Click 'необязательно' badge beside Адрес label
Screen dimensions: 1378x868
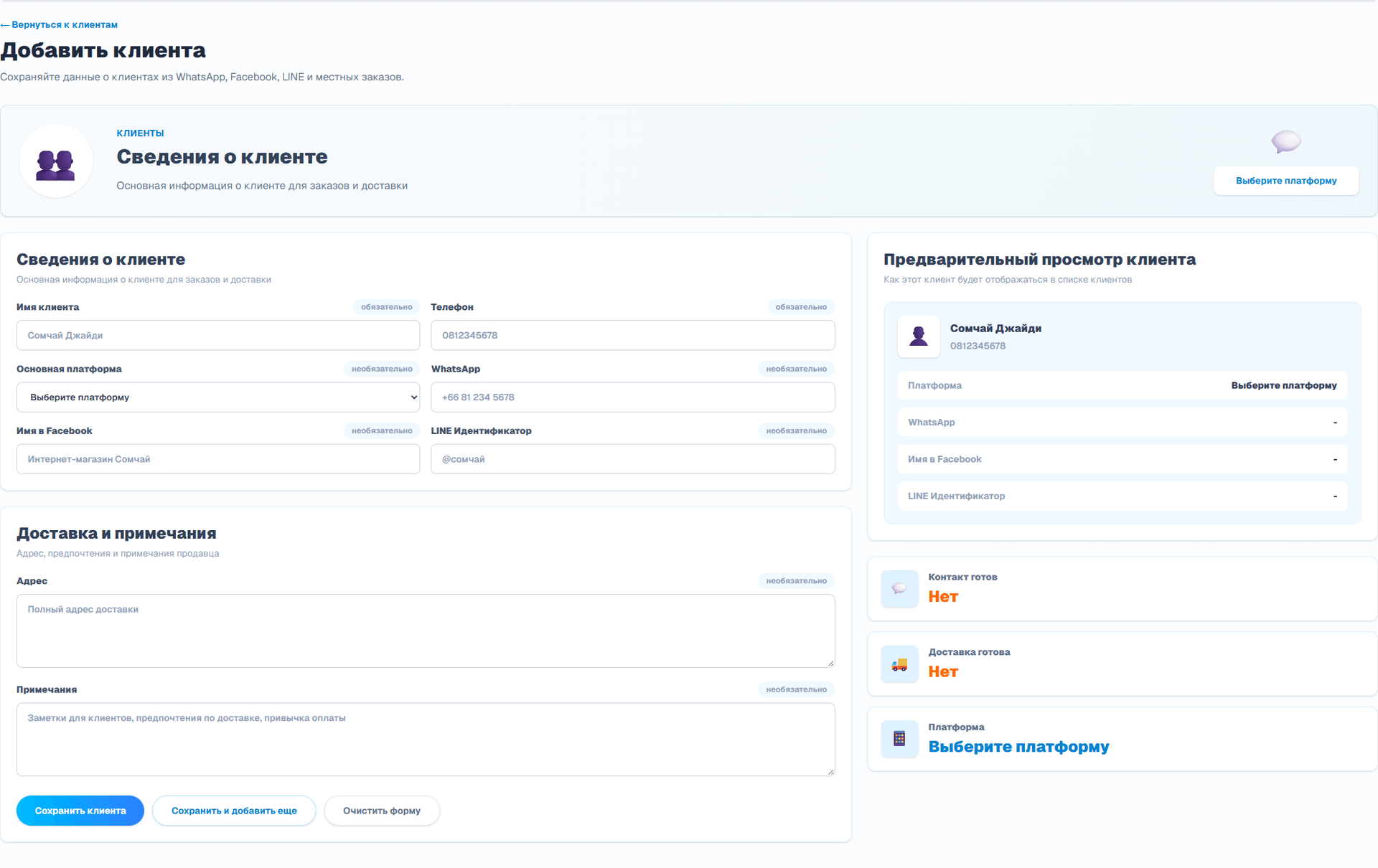pos(796,581)
